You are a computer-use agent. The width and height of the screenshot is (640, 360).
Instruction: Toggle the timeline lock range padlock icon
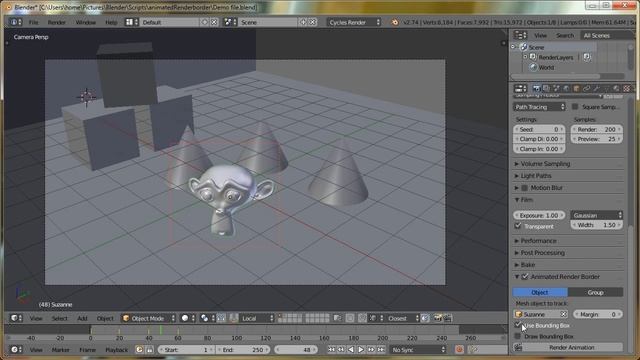click(x=149, y=349)
